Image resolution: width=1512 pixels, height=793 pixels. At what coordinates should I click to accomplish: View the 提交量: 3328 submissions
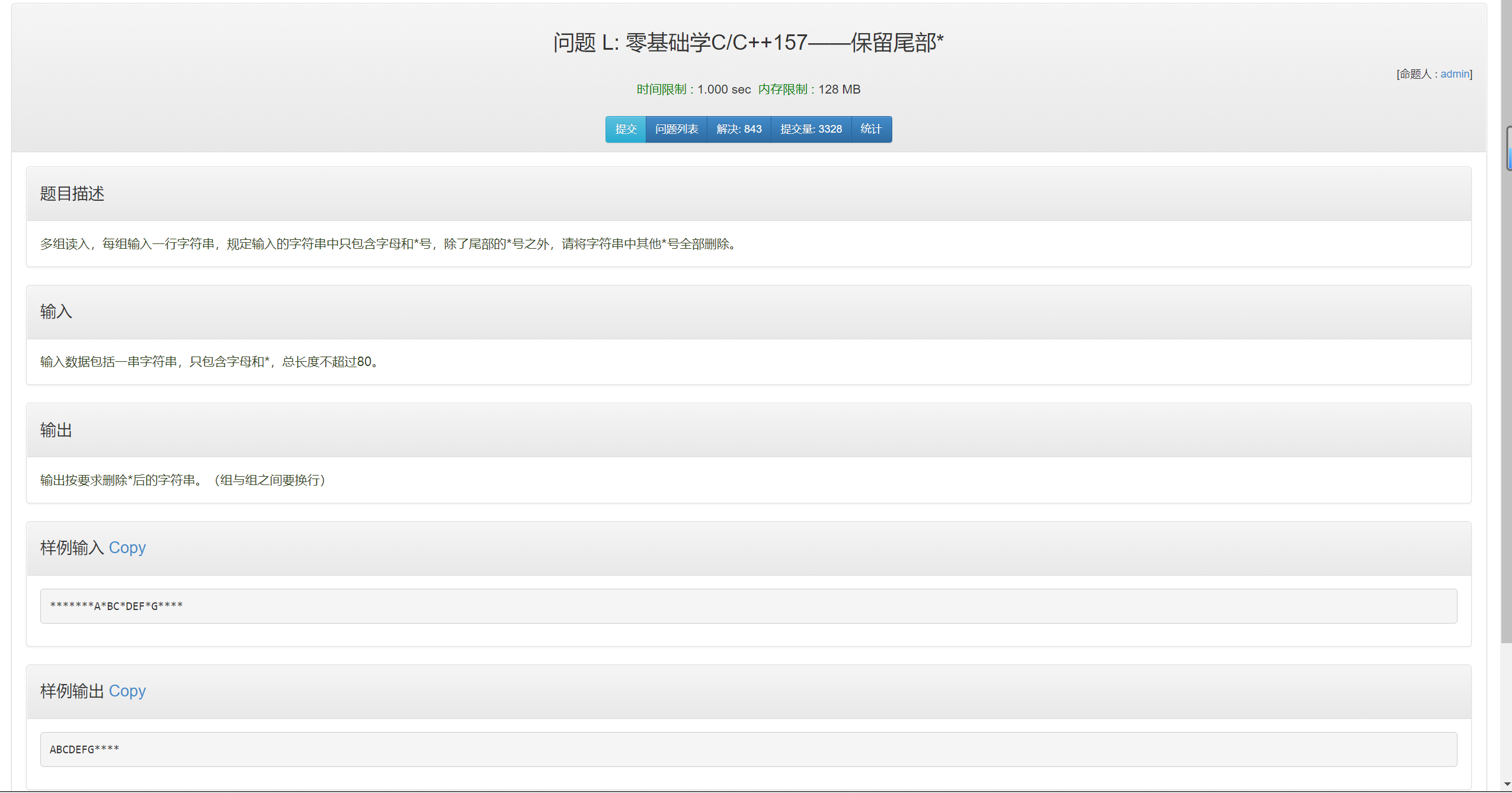pos(811,129)
